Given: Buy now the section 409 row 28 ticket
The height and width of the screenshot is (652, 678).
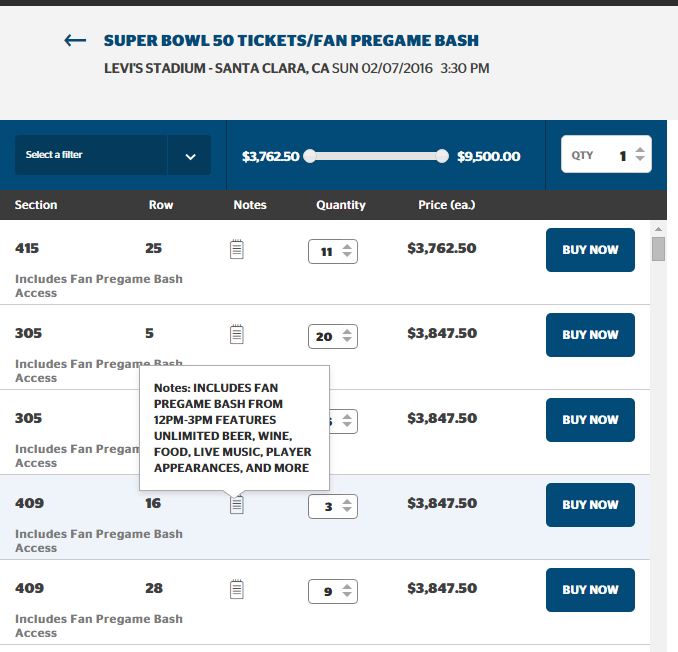Looking at the screenshot, I should pyautogui.click(x=590, y=590).
